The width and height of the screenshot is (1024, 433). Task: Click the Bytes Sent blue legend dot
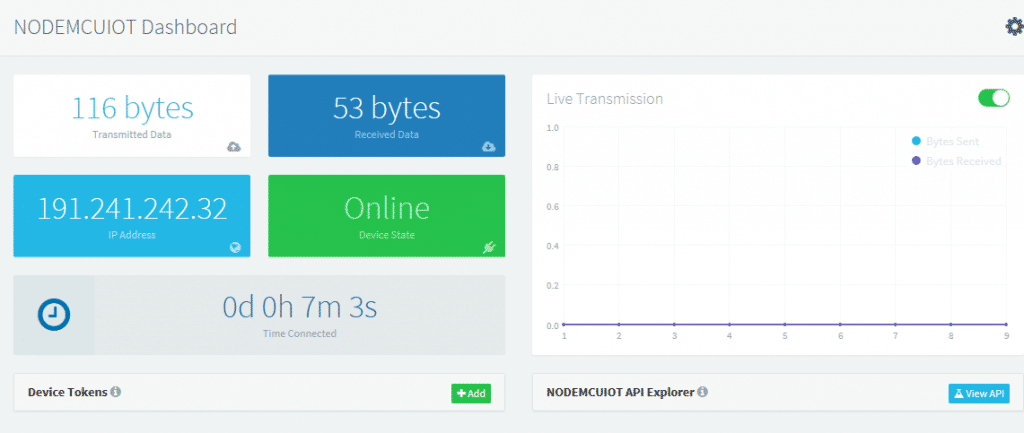pos(915,142)
